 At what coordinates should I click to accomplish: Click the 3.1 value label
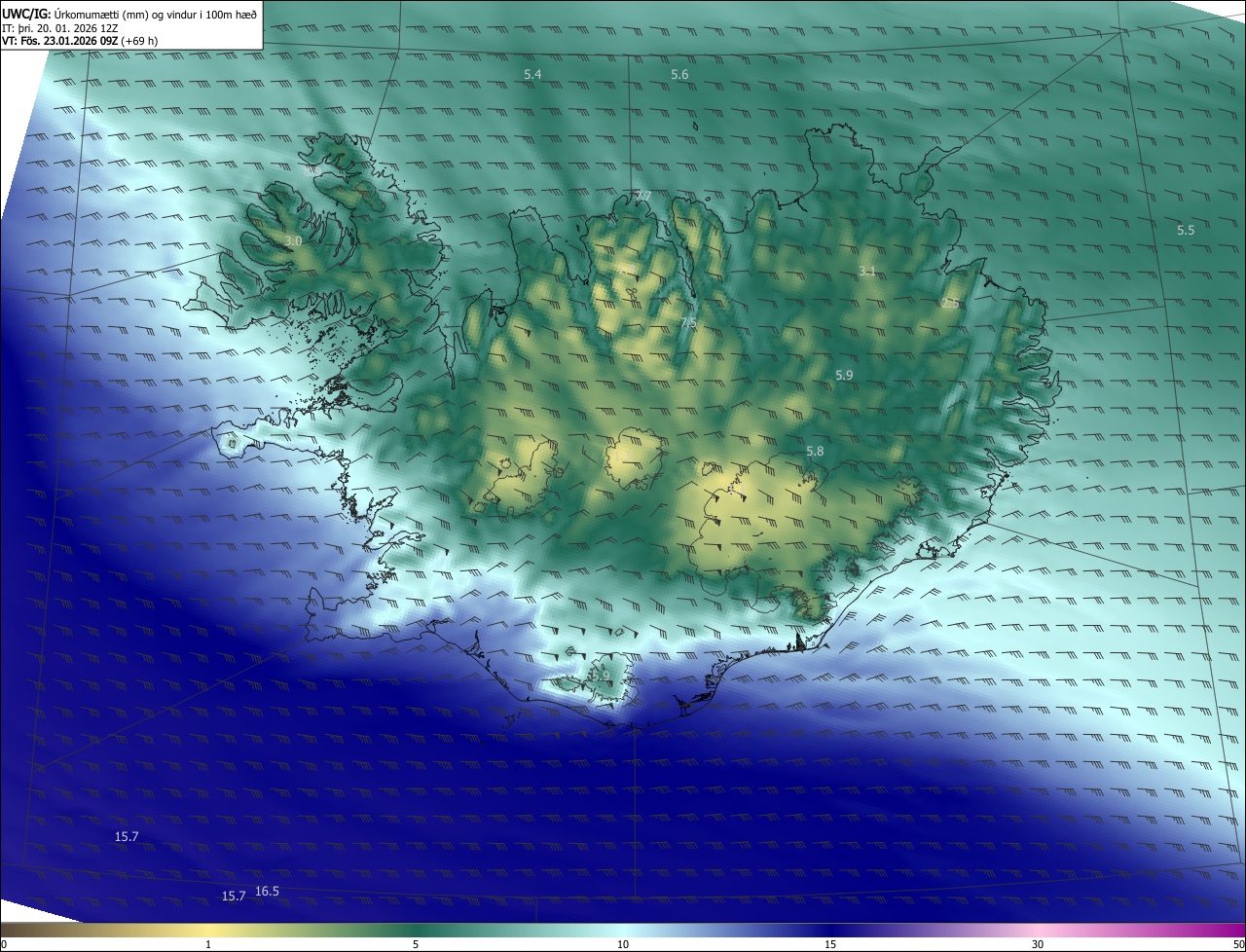867,272
